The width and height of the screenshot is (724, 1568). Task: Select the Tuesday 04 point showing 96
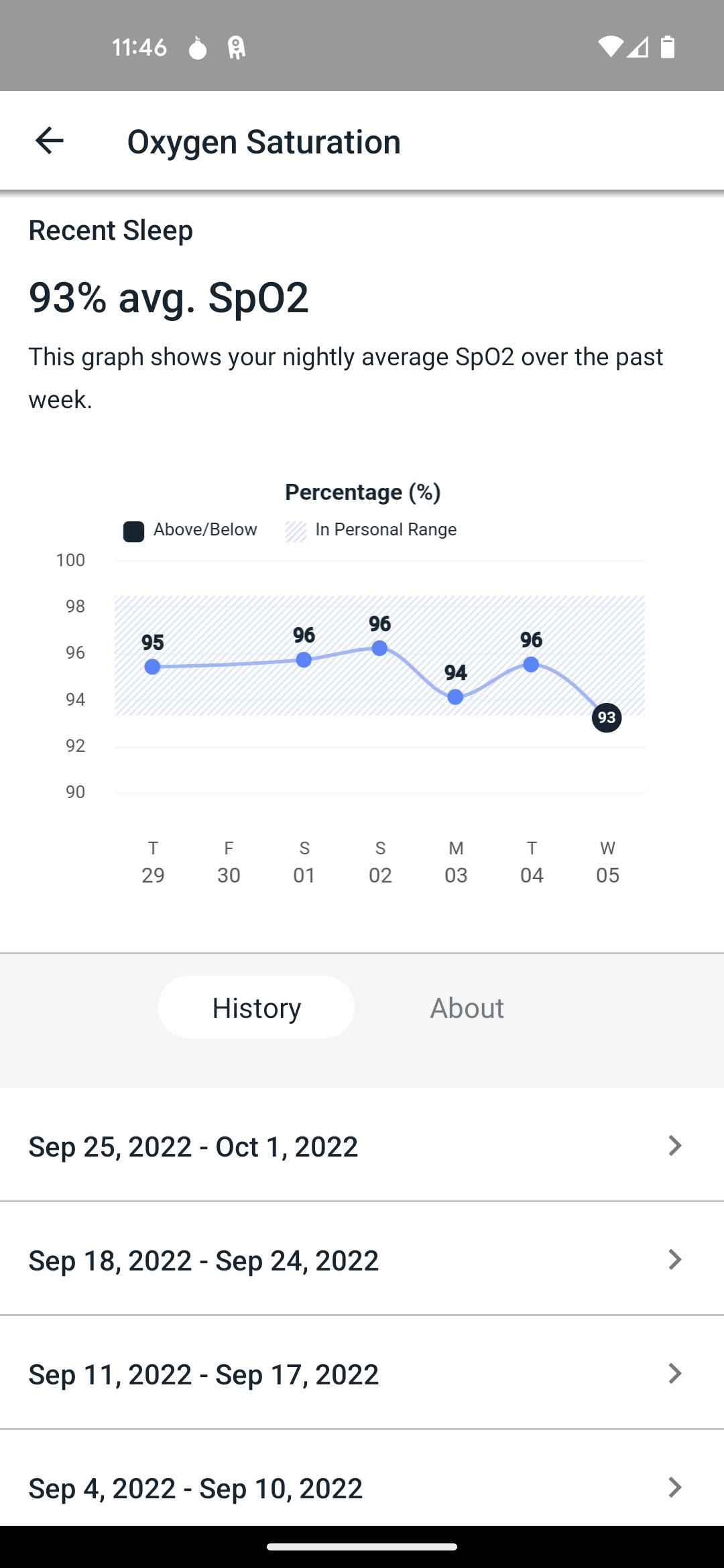[531, 664]
